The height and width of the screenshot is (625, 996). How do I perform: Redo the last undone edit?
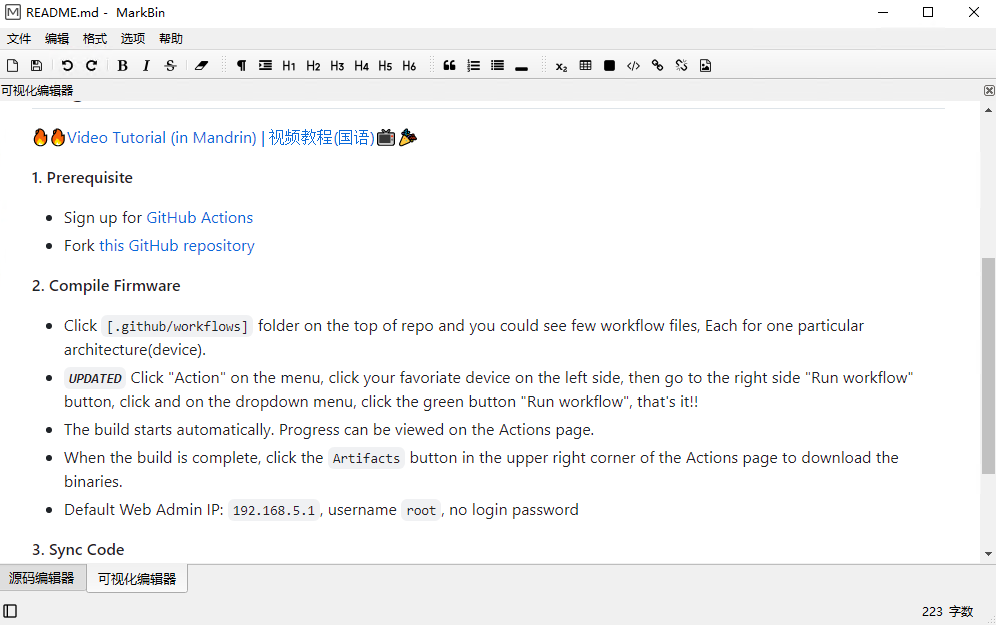coord(91,65)
